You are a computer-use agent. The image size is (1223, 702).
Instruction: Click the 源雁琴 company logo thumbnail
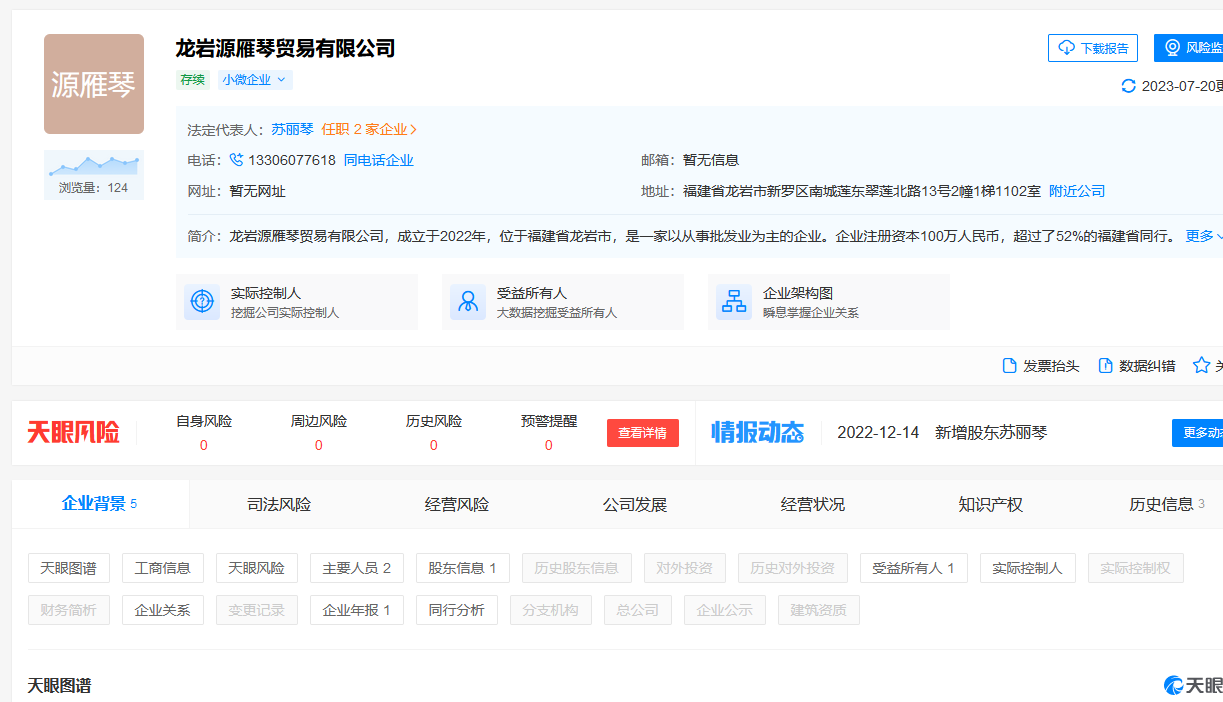coord(94,84)
